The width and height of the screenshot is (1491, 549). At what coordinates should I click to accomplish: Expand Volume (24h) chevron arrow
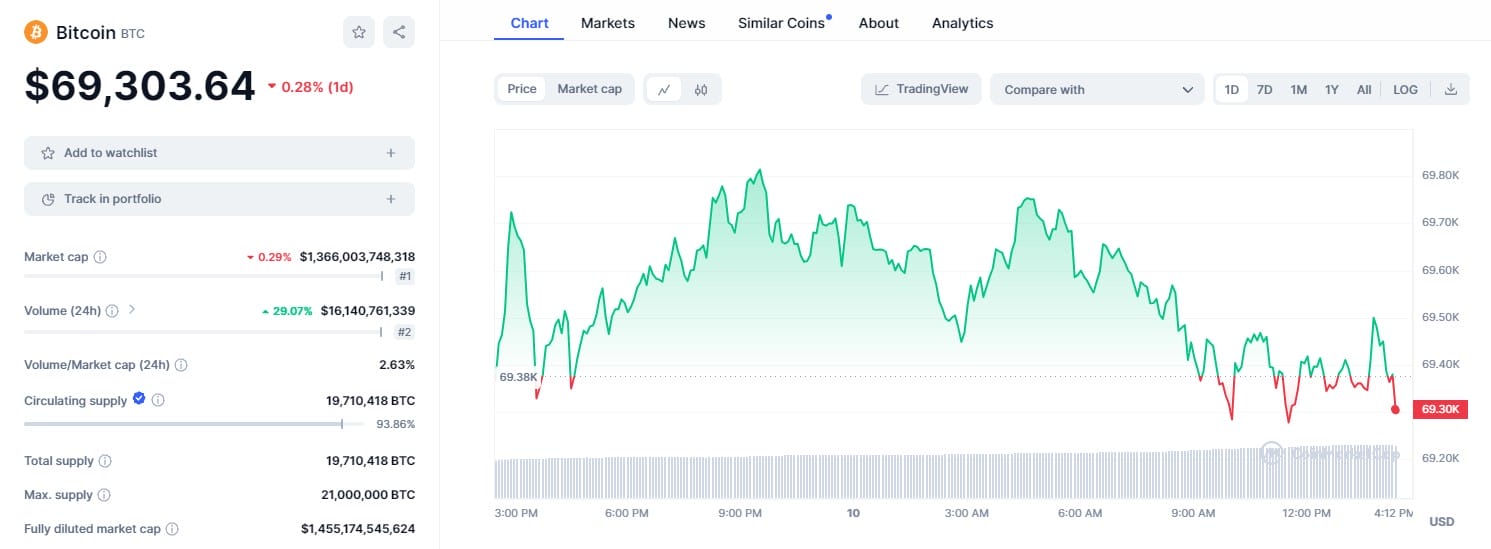pos(132,310)
